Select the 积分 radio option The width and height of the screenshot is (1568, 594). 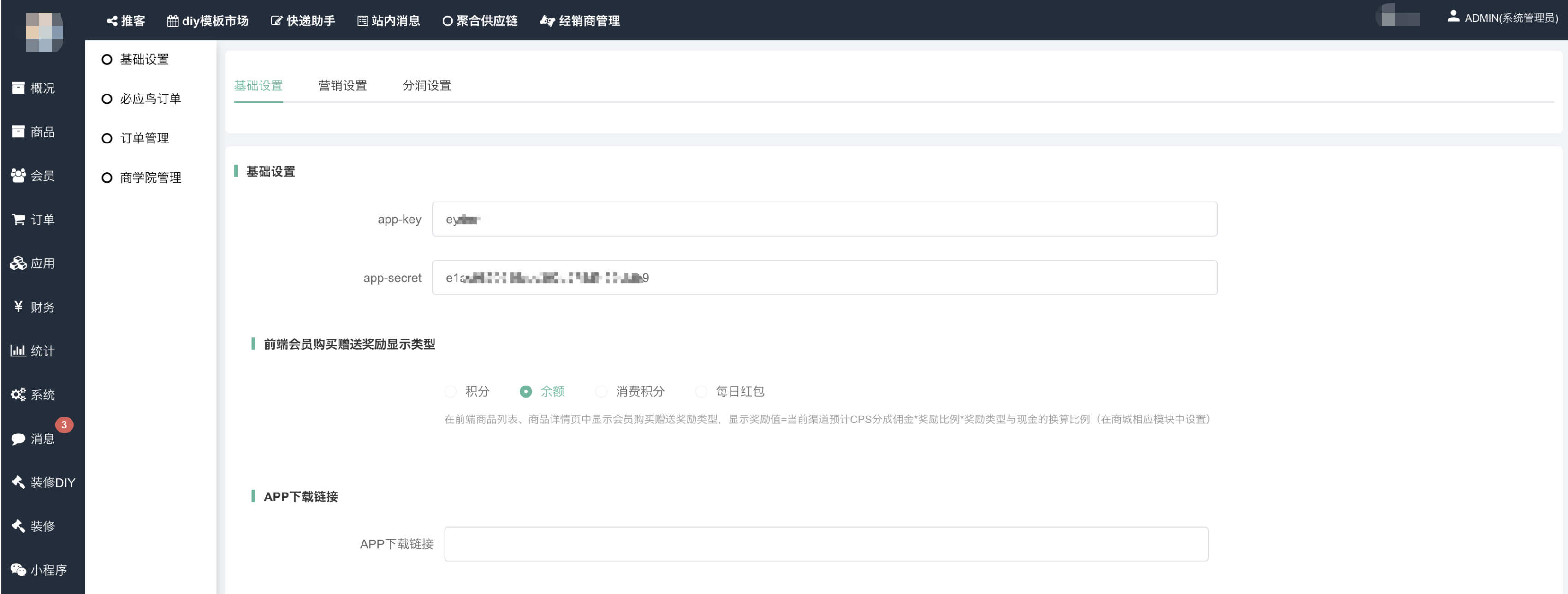[x=451, y=392]
